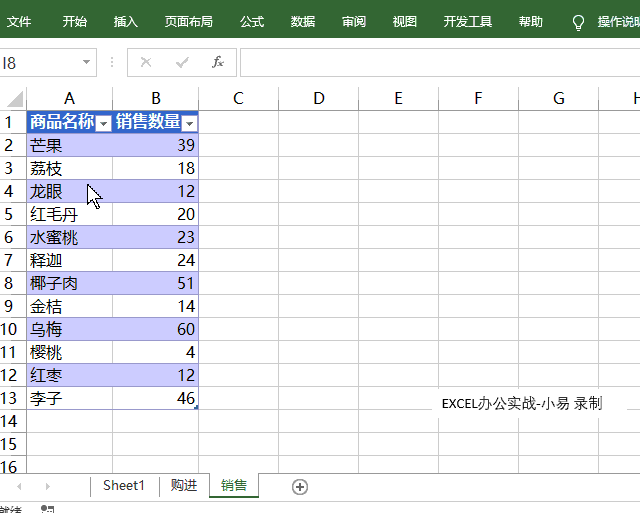Viewport: 640px width, 513px height.
Task: Click the cancel X formula bar icon
Action: click(146, 62)
